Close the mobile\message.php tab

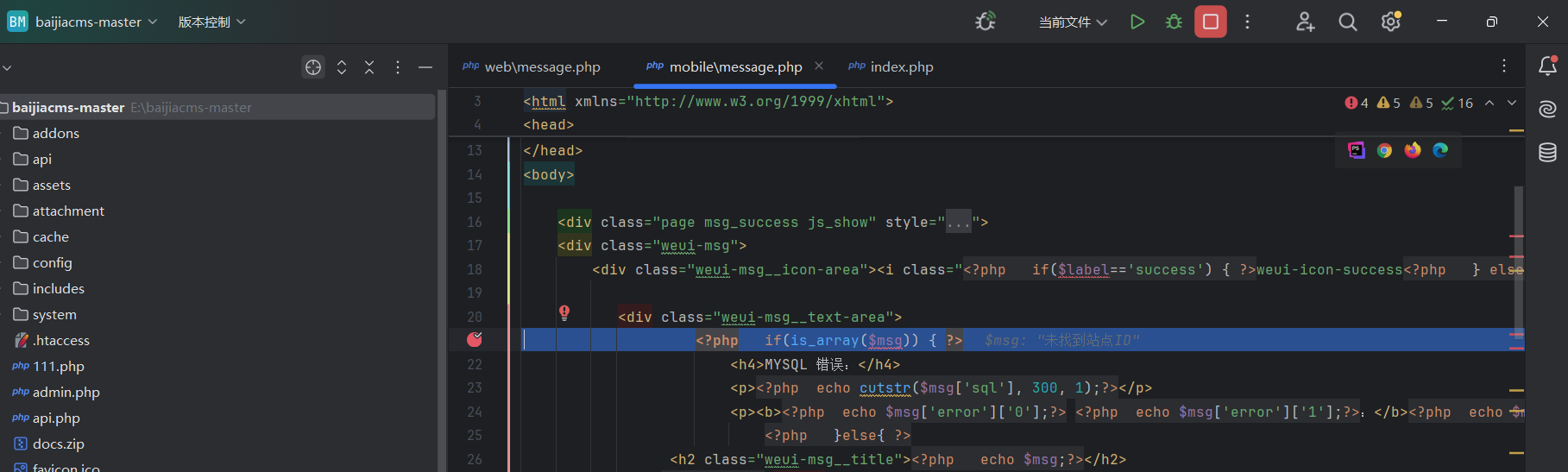tap(819, 66)
